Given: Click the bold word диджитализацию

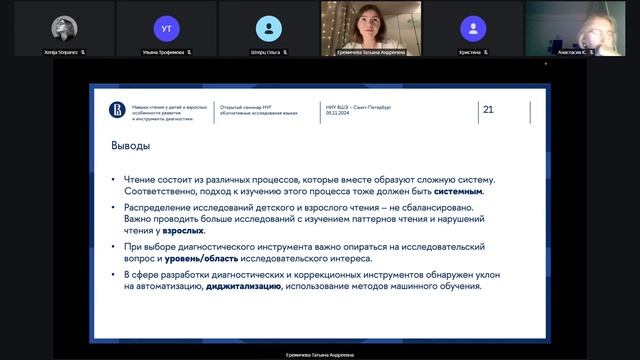Looking at the screenshot, I should [243, 286].
